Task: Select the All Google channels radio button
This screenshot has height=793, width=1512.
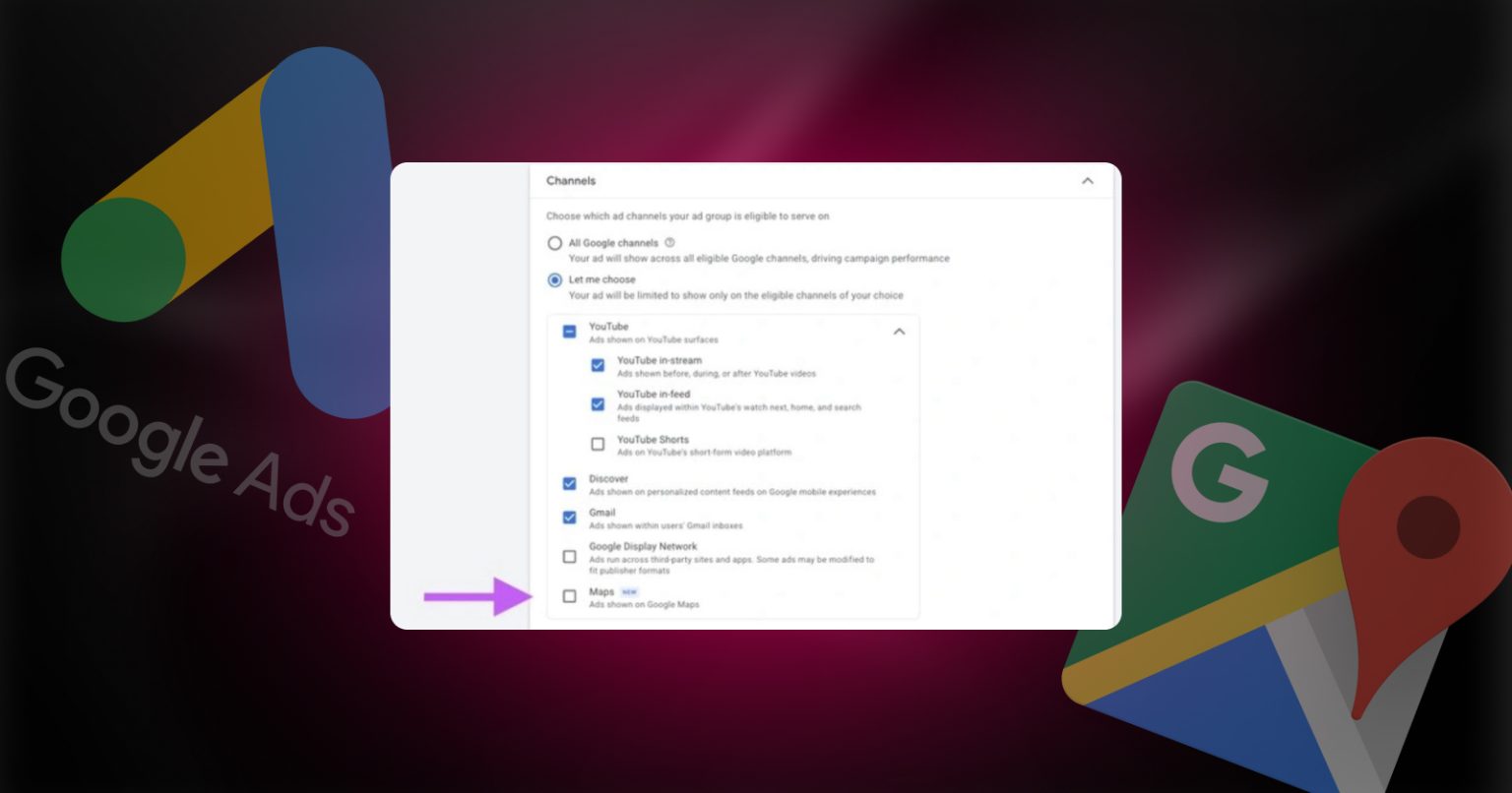Action: [x=555, y=243]
